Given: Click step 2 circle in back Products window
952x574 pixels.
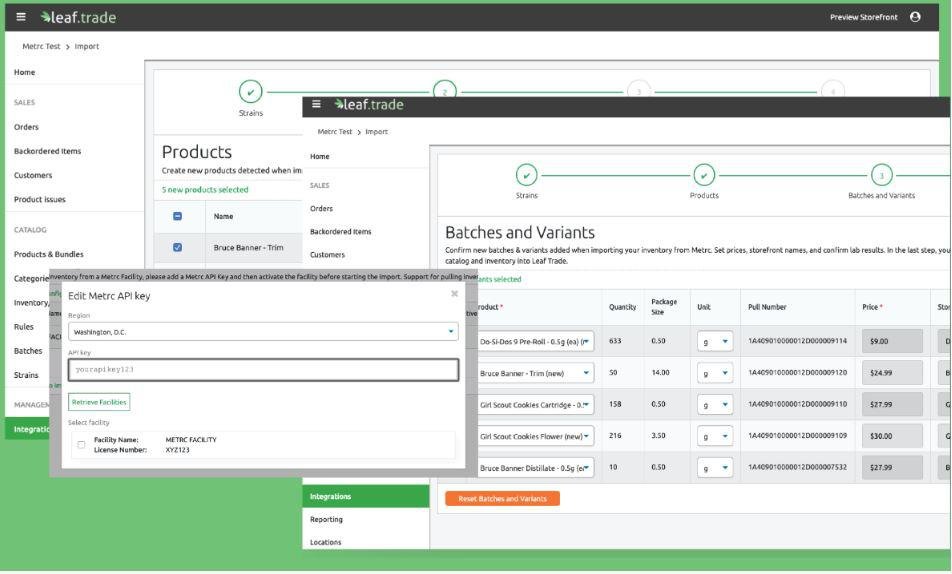Looking at the screenshot, I should point(444,91).
